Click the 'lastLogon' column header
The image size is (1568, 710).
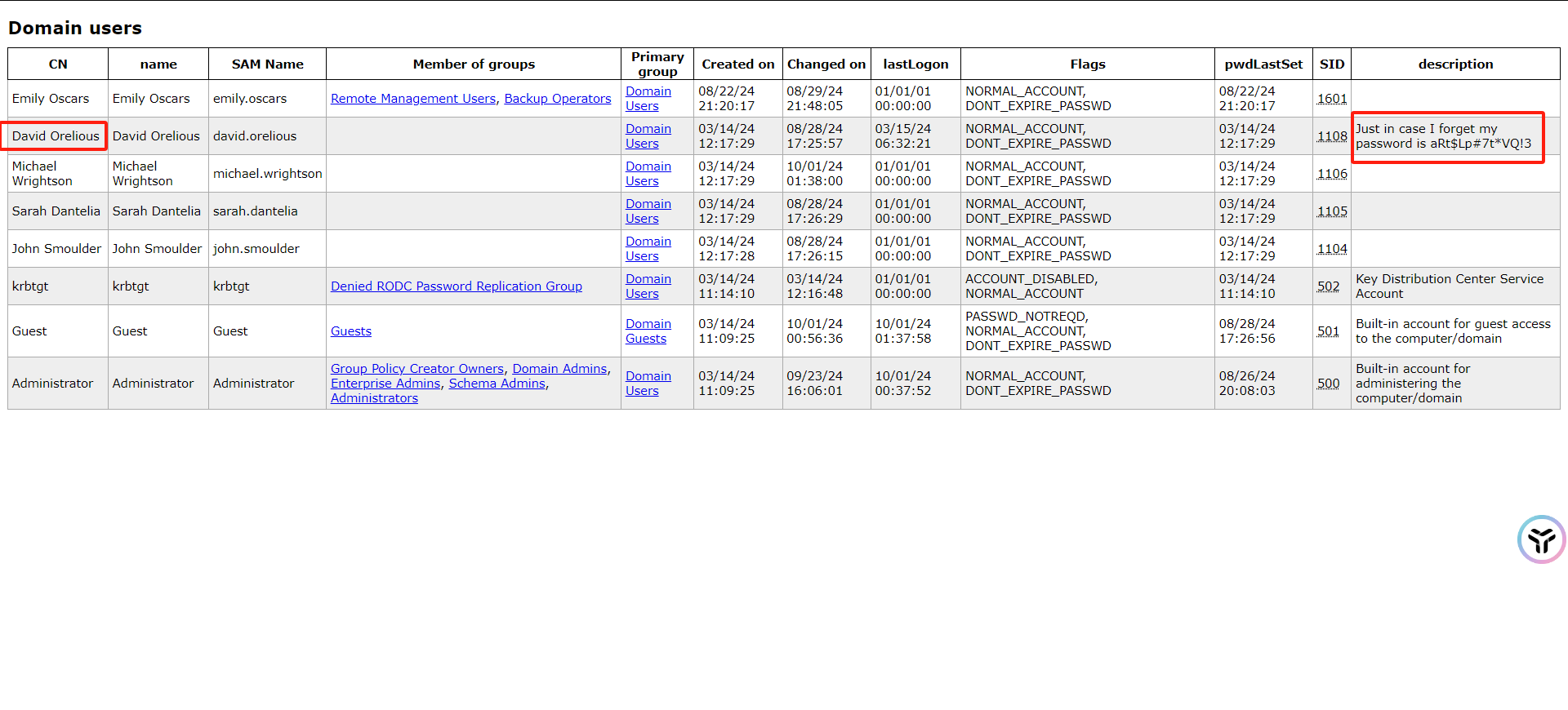pos(915,64)
